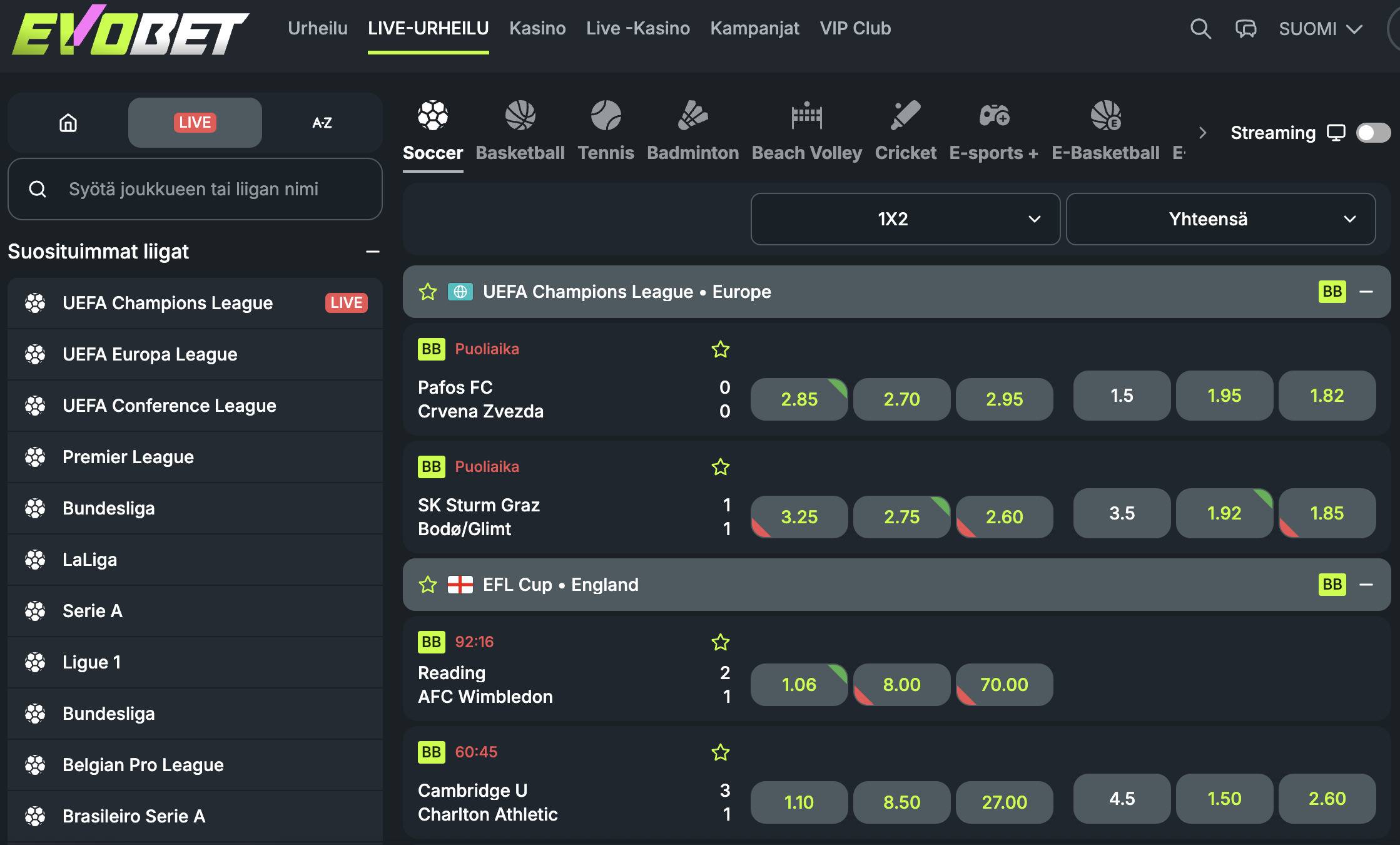Bet on Crvena Zvezda win at 2.95
The height and width of the screenshot is (845, 1400).
[x=1004, y=399]
